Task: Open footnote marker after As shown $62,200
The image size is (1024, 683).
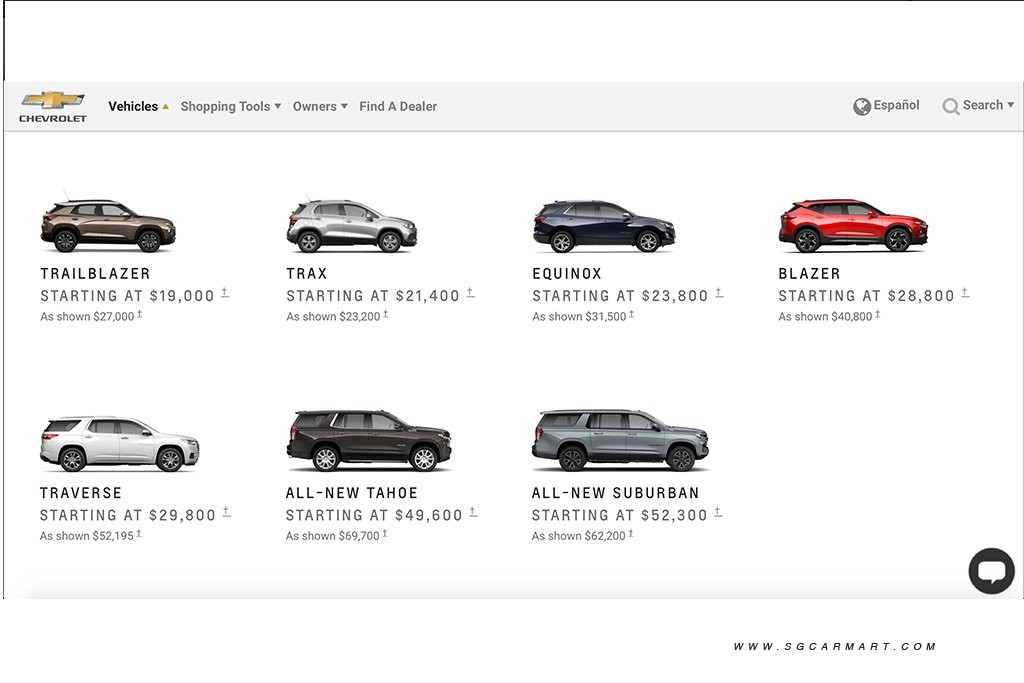Action: tap(631, 534)
